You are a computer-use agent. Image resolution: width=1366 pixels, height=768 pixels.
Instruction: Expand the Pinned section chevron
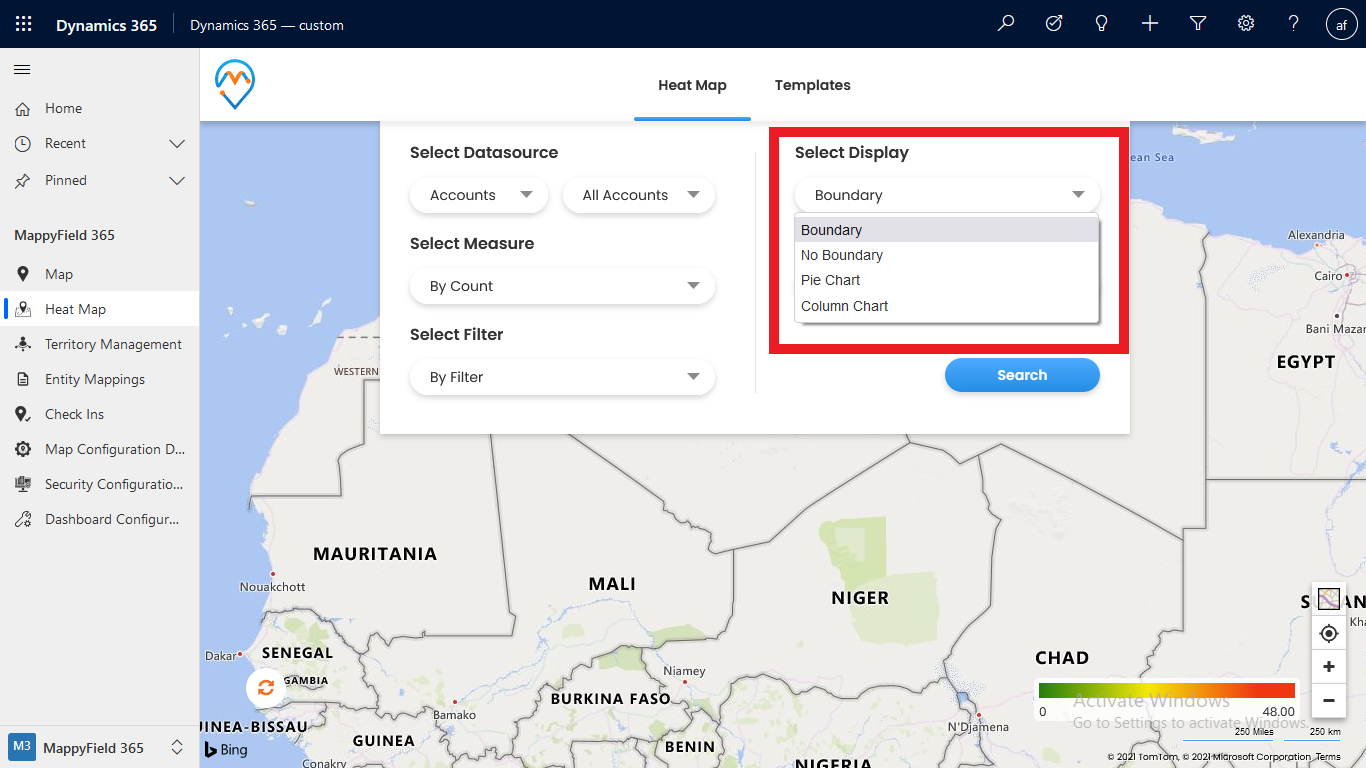[x=177, y=181]
